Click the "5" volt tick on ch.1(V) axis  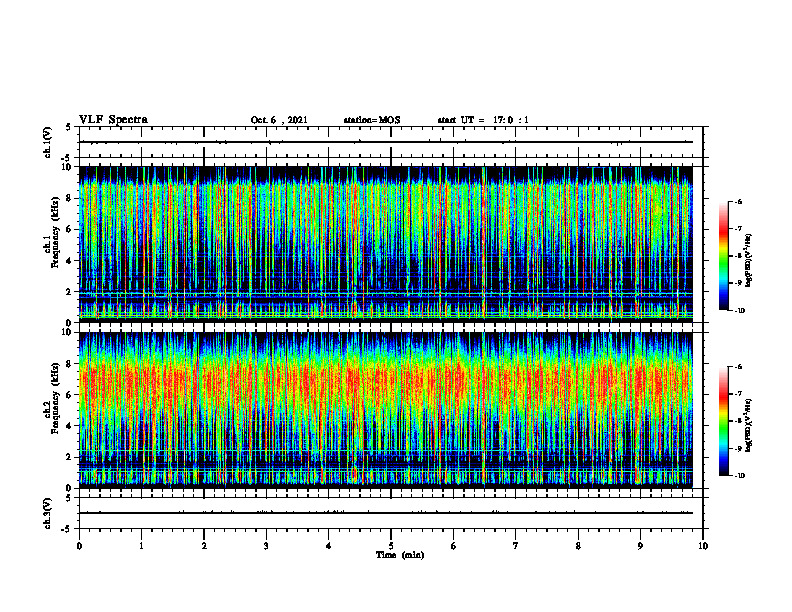tap(69, 128)
